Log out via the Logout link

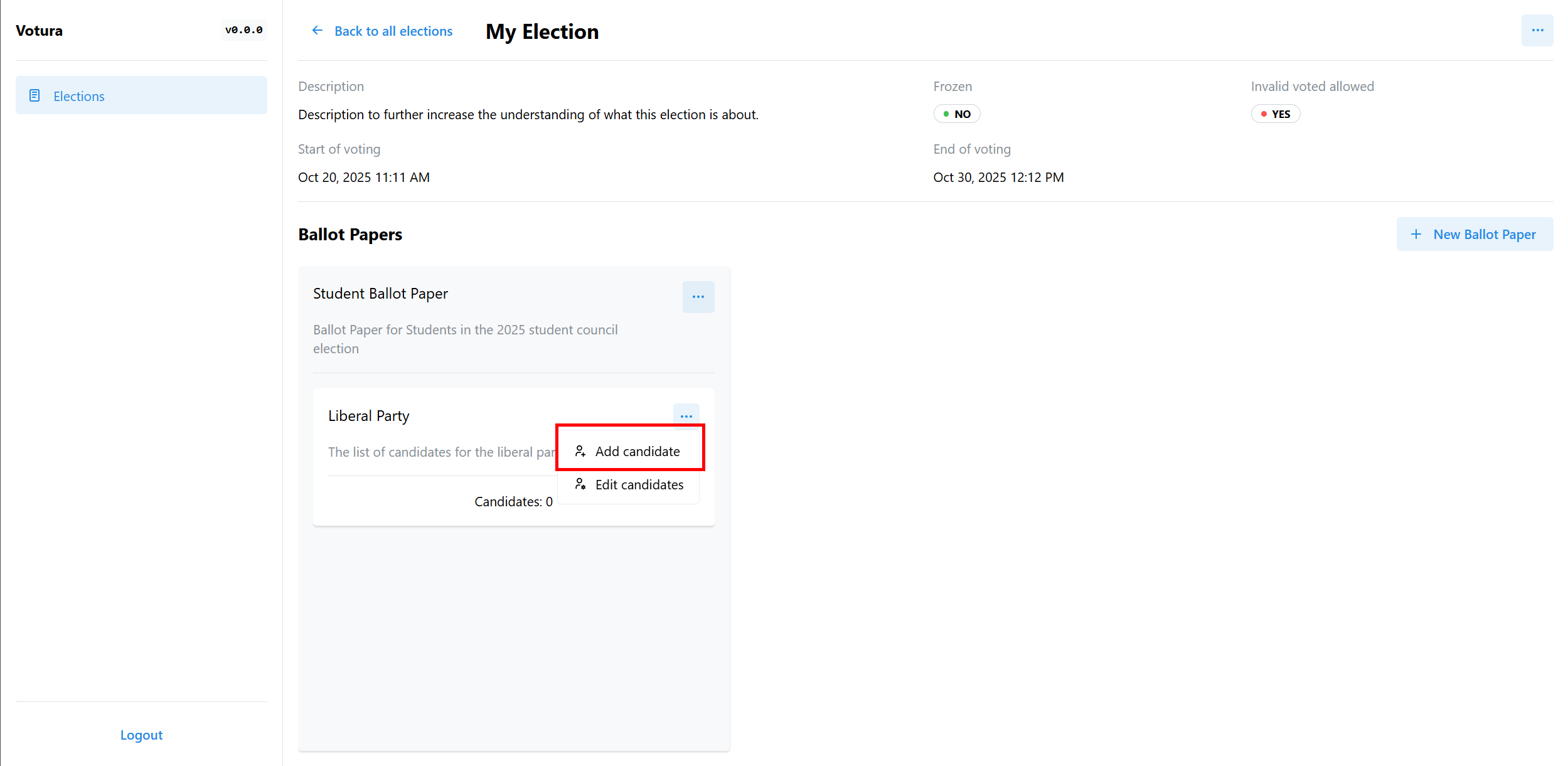pyautogui.click(x=141, y=735)
